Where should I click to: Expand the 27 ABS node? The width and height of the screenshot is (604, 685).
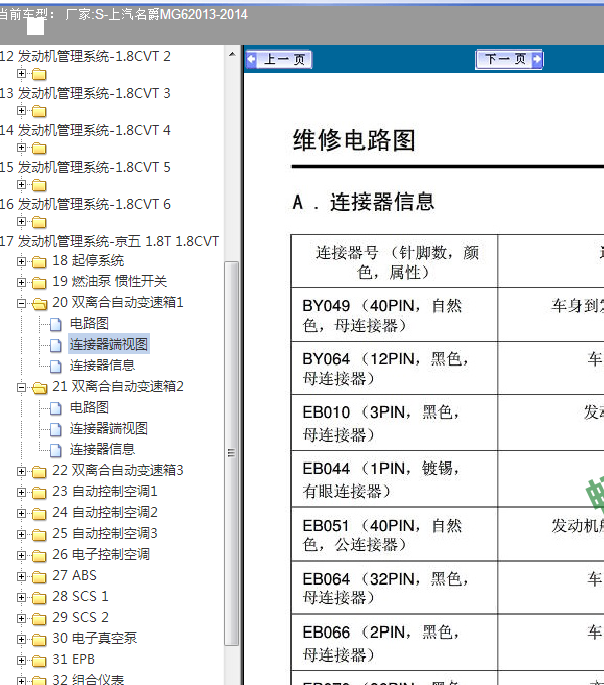[x=21, y=576]
